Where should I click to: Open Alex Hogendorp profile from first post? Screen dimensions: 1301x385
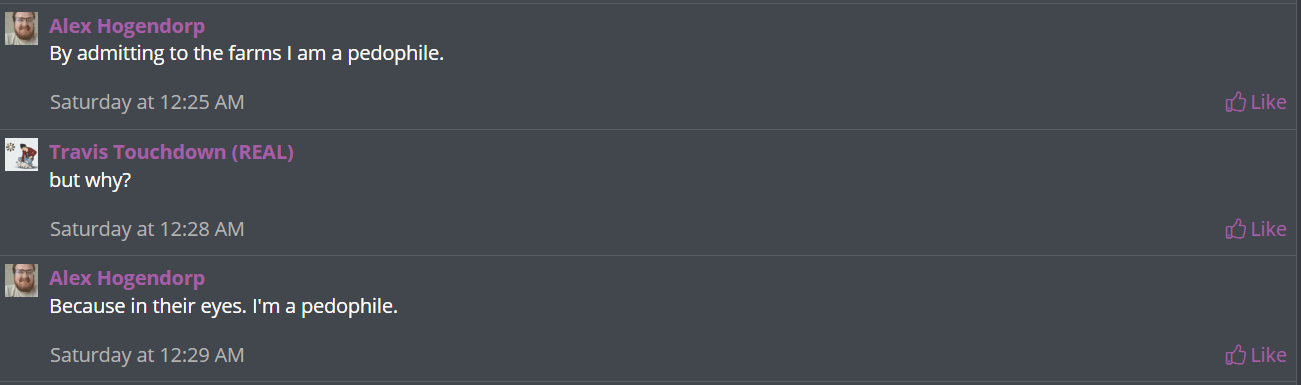pos(127,26)
